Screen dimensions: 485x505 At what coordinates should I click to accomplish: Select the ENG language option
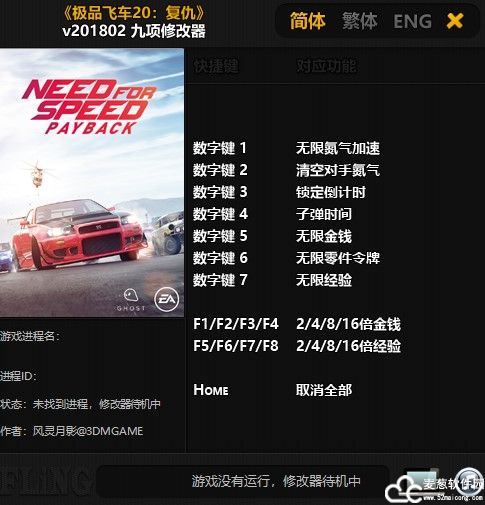[412, 21]
